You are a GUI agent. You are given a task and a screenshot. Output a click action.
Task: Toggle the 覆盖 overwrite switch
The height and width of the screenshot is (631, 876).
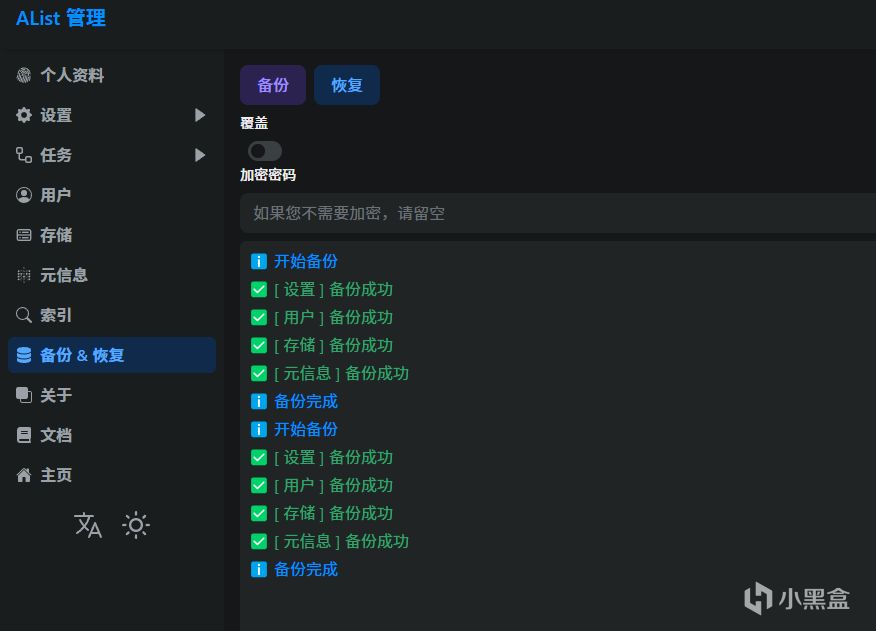tap(264, 151)
